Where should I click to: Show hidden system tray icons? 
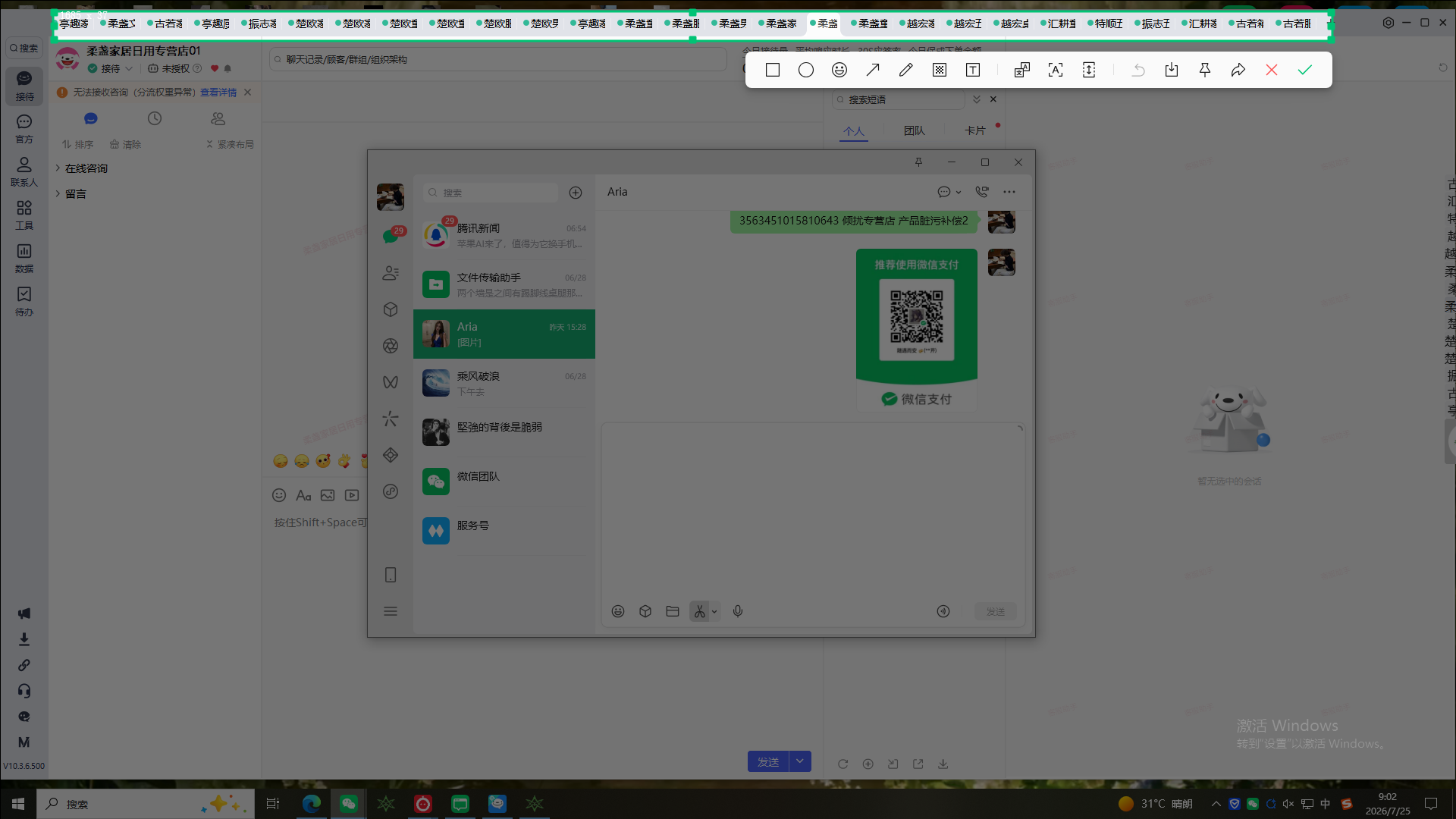pos(1216,804)
